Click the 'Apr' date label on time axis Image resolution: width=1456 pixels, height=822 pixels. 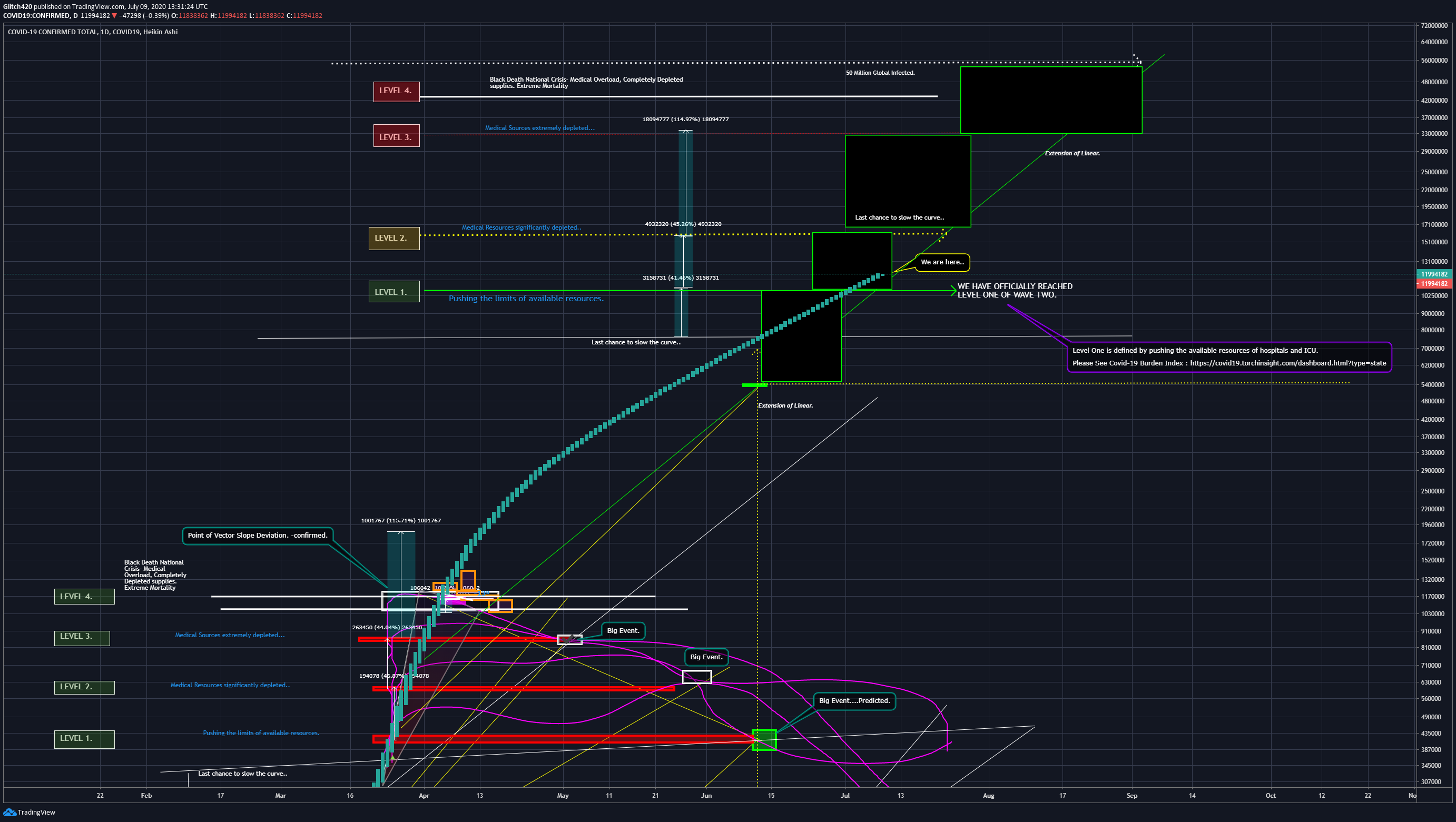[424, 796]
